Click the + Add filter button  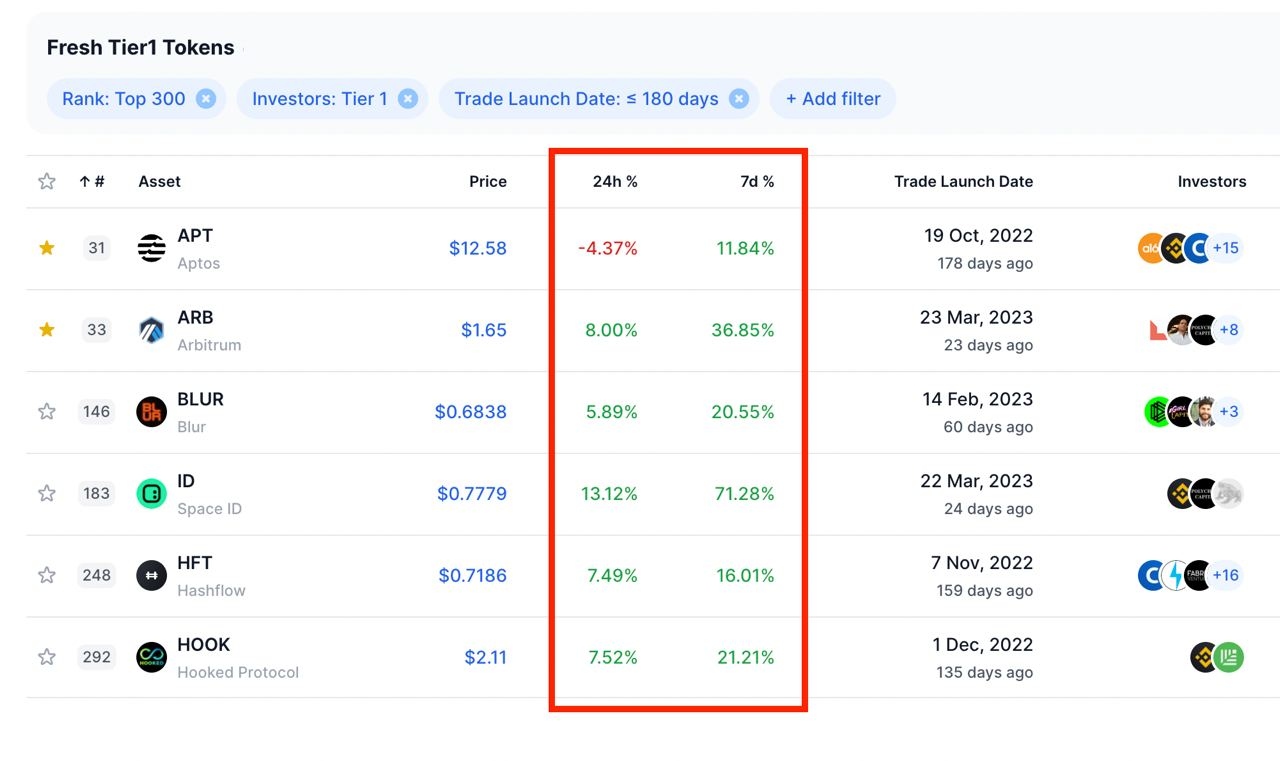click(x=833, y=99)
